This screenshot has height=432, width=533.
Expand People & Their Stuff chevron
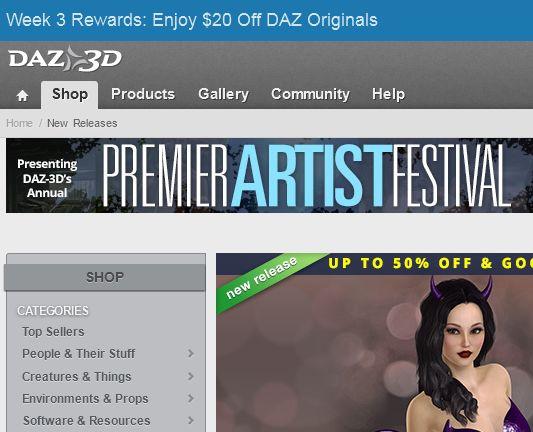(x=191, y=353)
